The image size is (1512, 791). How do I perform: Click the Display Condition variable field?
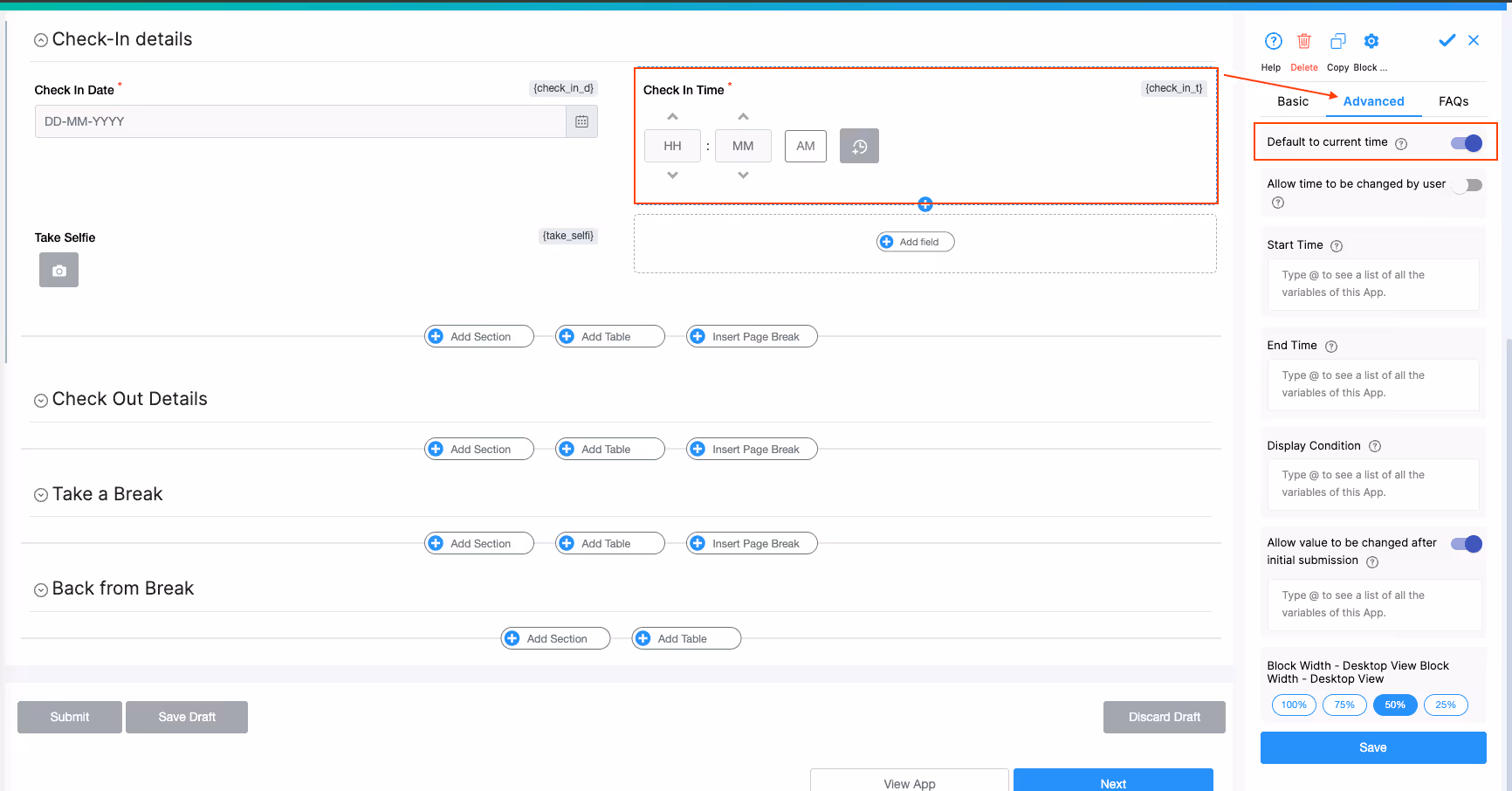1373,484
